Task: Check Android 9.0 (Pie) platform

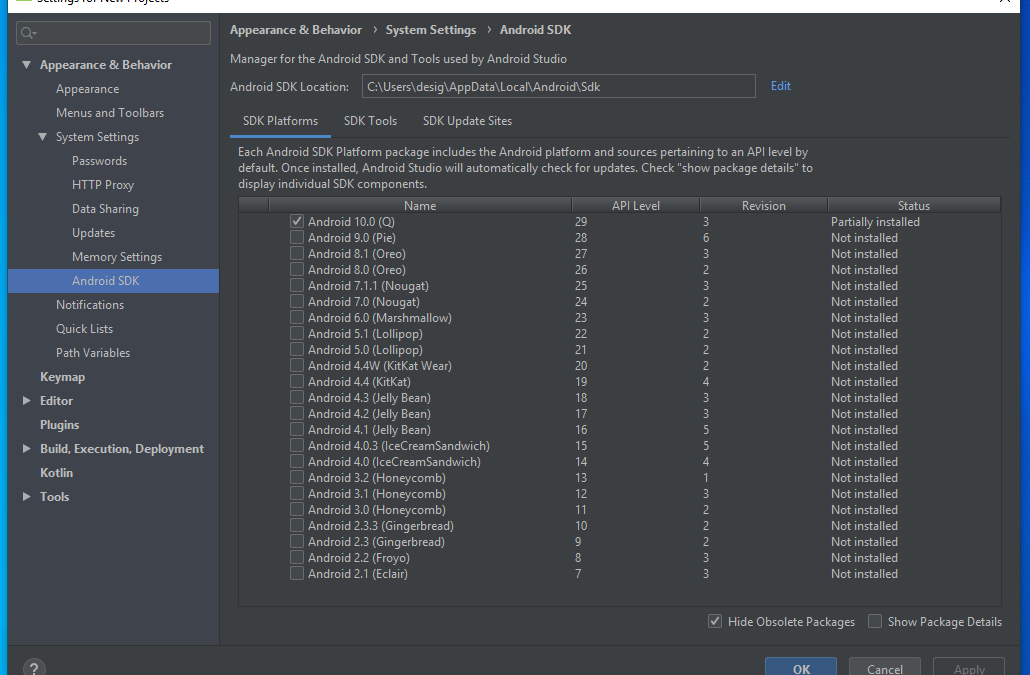Action: 297,237
